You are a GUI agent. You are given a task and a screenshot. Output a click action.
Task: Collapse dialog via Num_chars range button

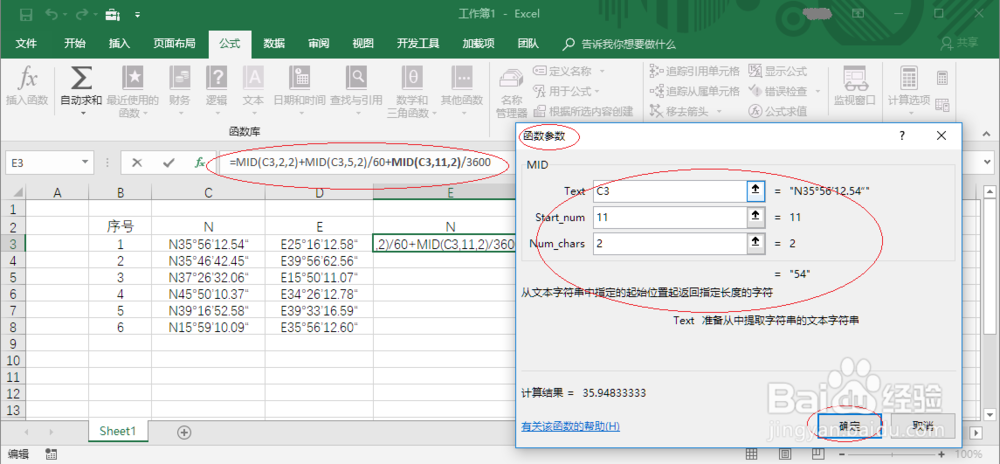click(756, 243)
